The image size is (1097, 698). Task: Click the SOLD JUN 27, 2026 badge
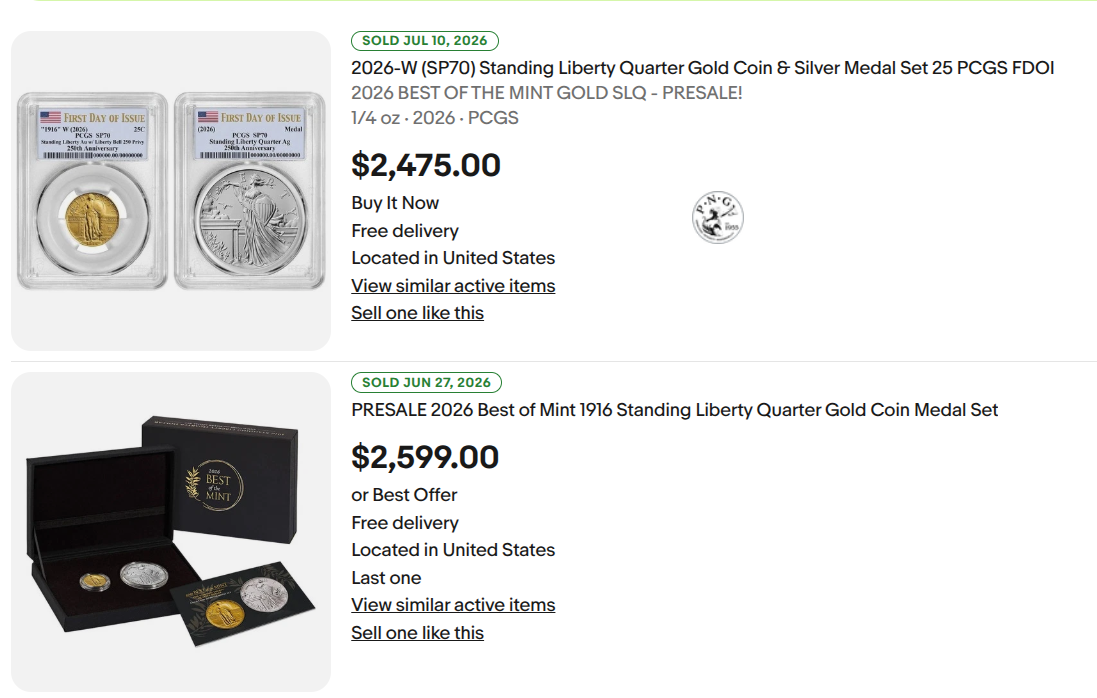point(426,383)
